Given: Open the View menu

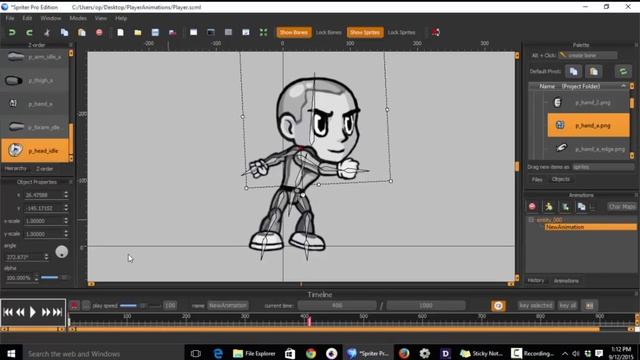Looking at the screenshot, I should (x=100, y=18).
